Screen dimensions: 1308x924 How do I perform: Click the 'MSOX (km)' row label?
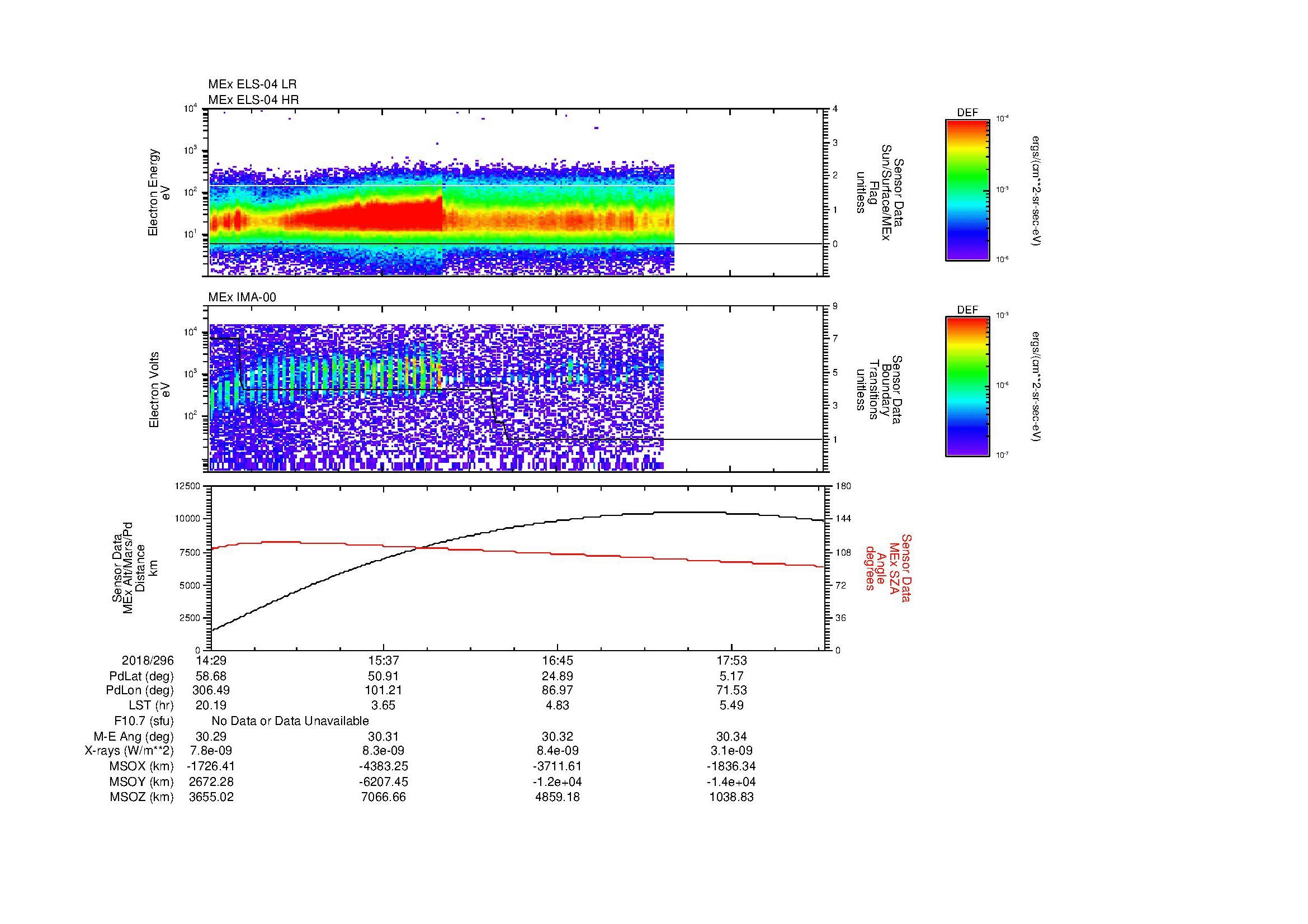coord(141,766)
